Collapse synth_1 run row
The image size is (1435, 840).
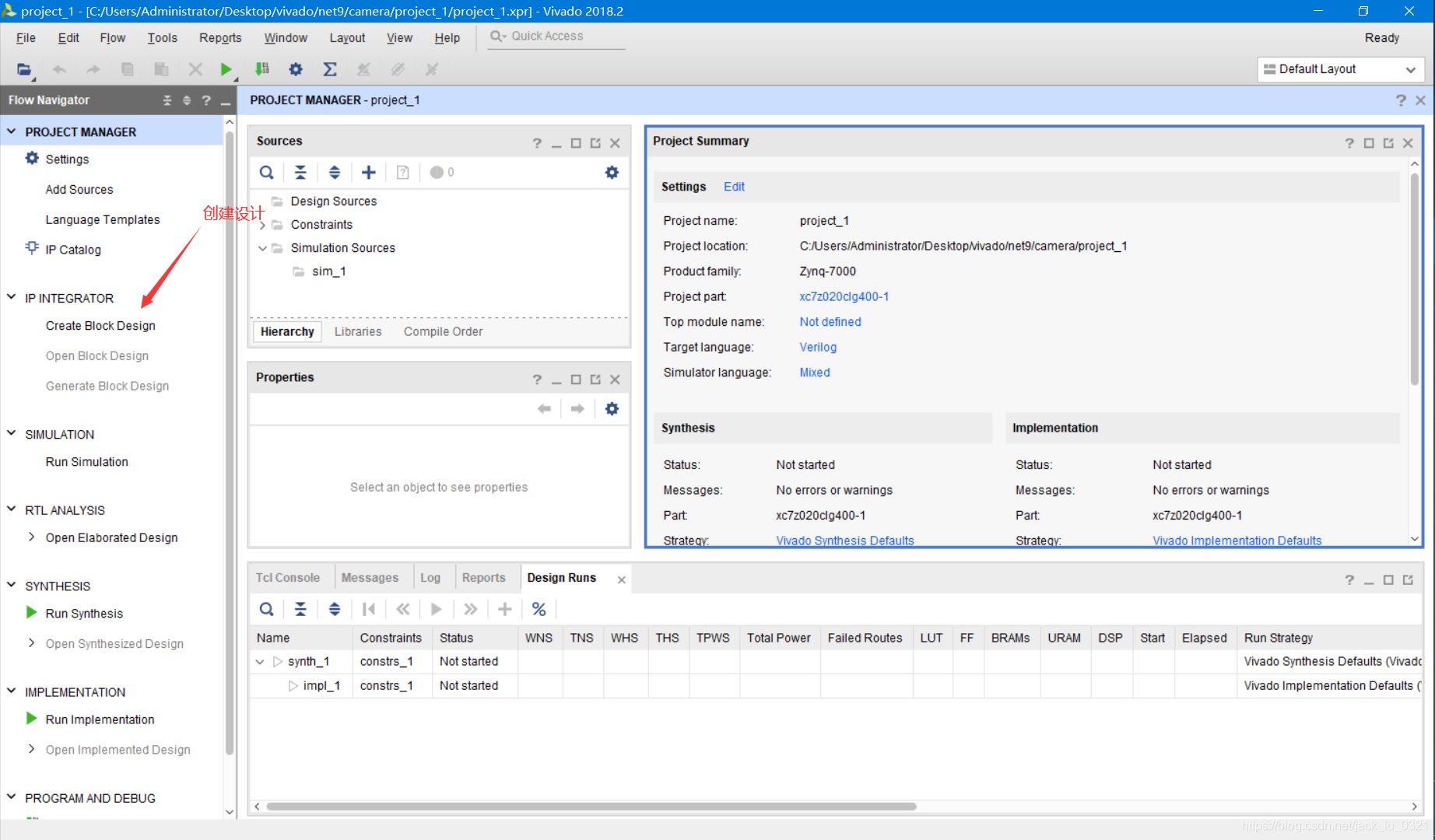260,662
